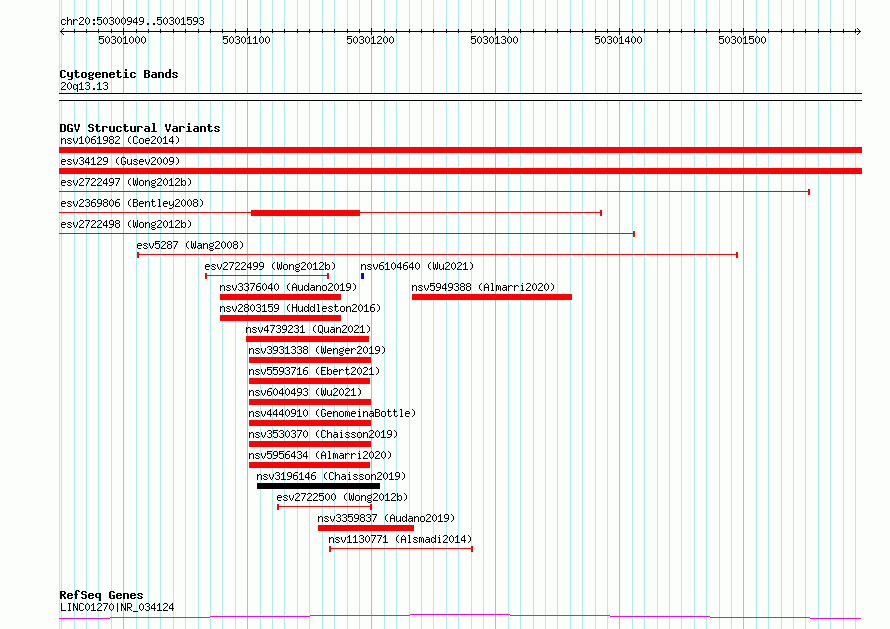Screen dimensions: 890x629
Task: Click the DGV Structural Variants track title
Action: (x=140, y=128)
